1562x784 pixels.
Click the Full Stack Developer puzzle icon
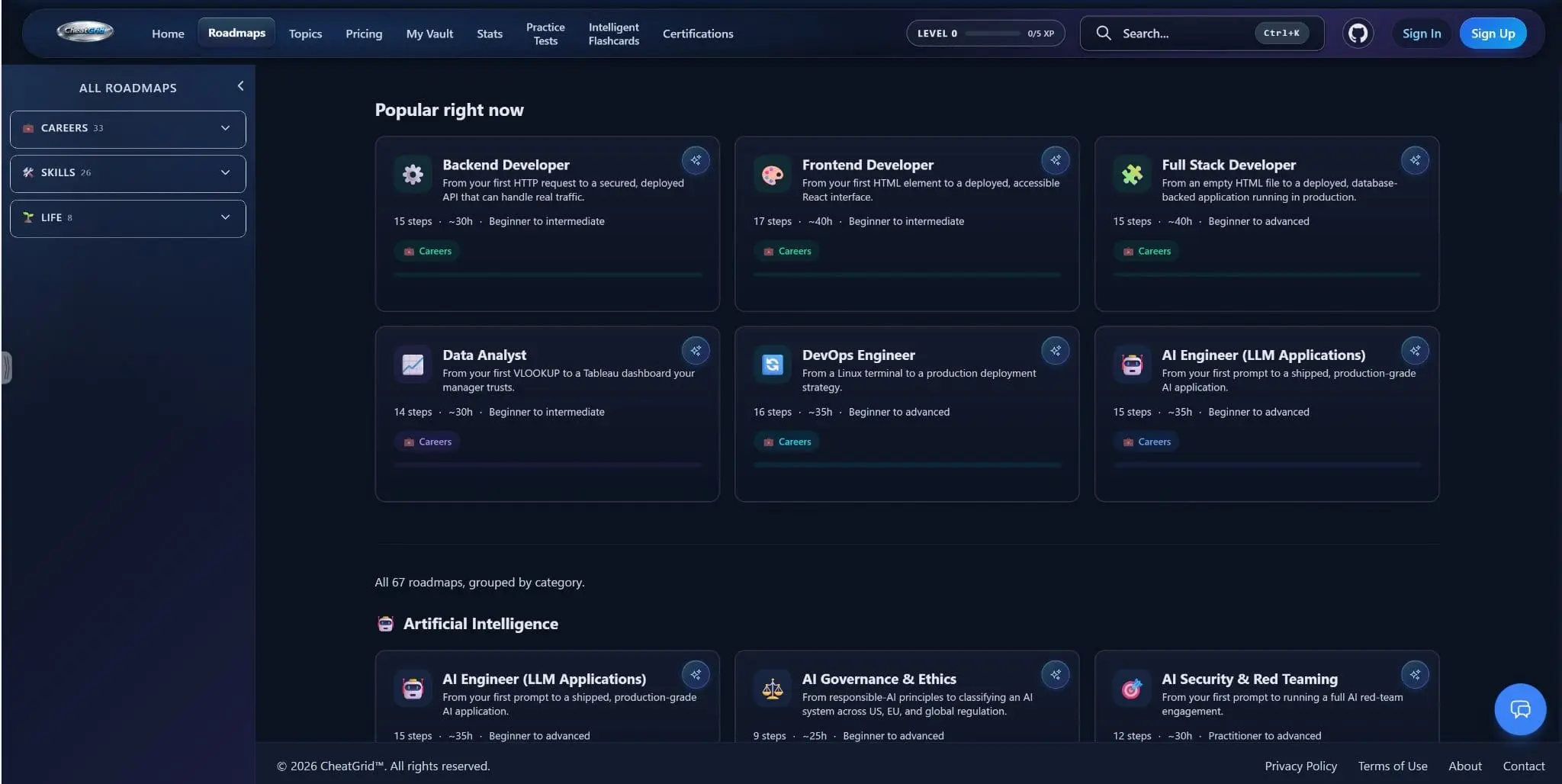pyautogui.click(x=1132, y=175)
